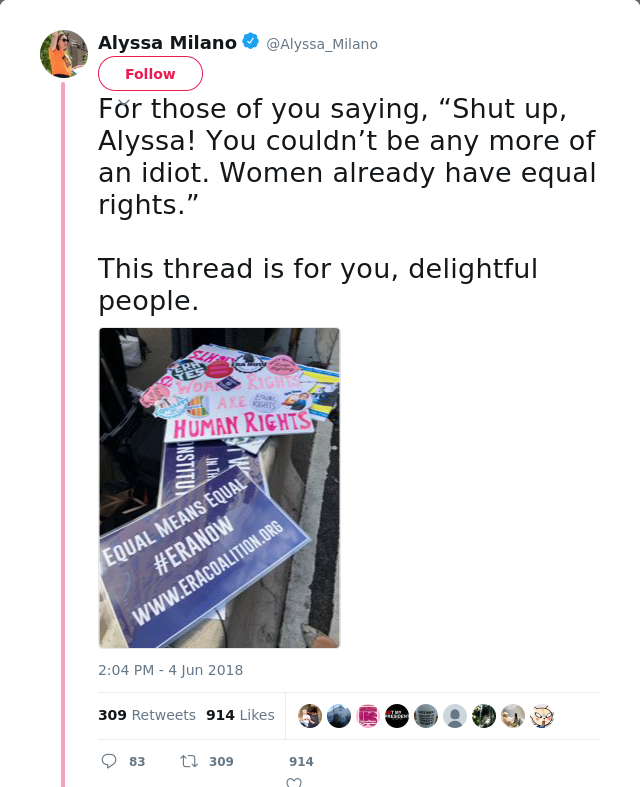Screen dimensions: 640x787
Task: Reply to the tweet via speech bubble icon
Action: (109, 761)
